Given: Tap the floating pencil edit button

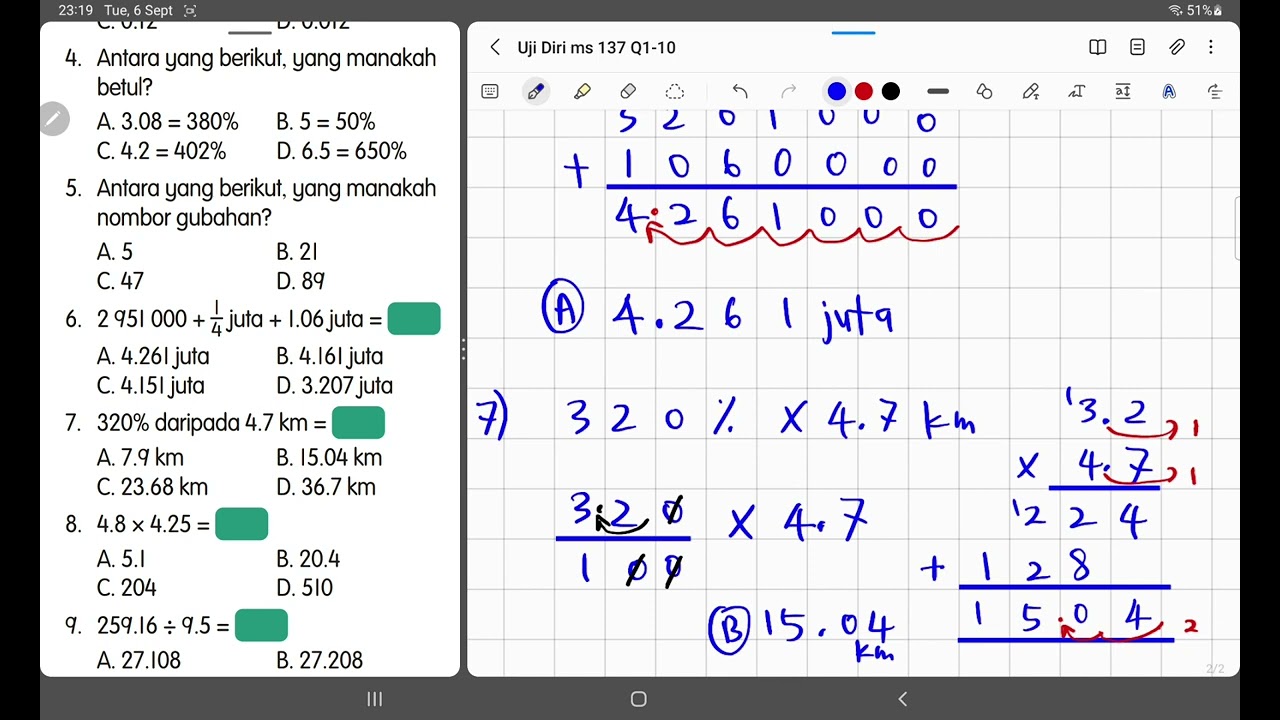Looking at the screenshot, I should click(55, 120).
